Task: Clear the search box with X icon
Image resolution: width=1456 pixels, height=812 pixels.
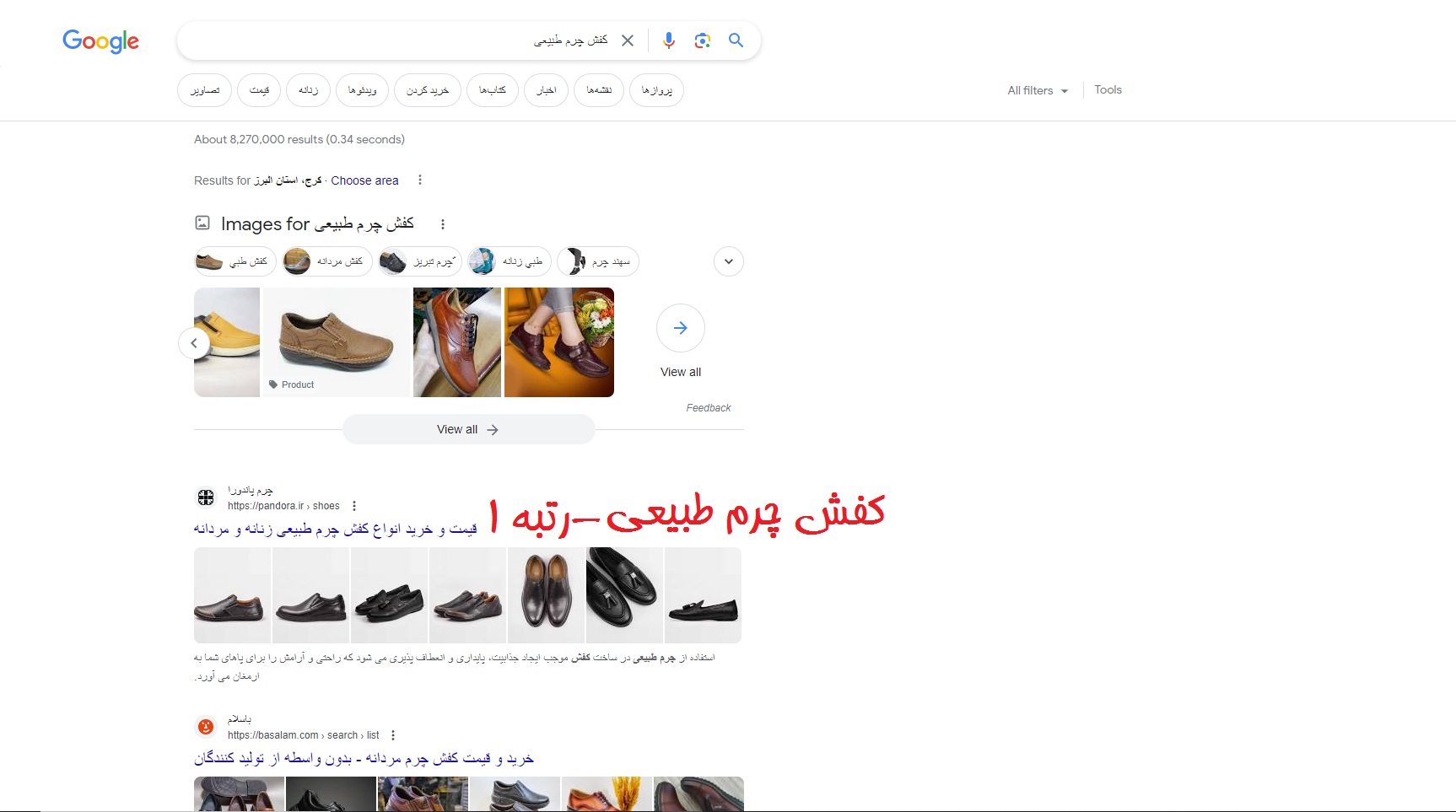Action: click(x=628, y=40)
